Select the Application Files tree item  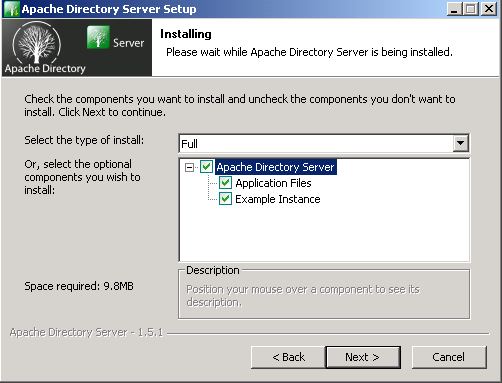tap(273, 183)
